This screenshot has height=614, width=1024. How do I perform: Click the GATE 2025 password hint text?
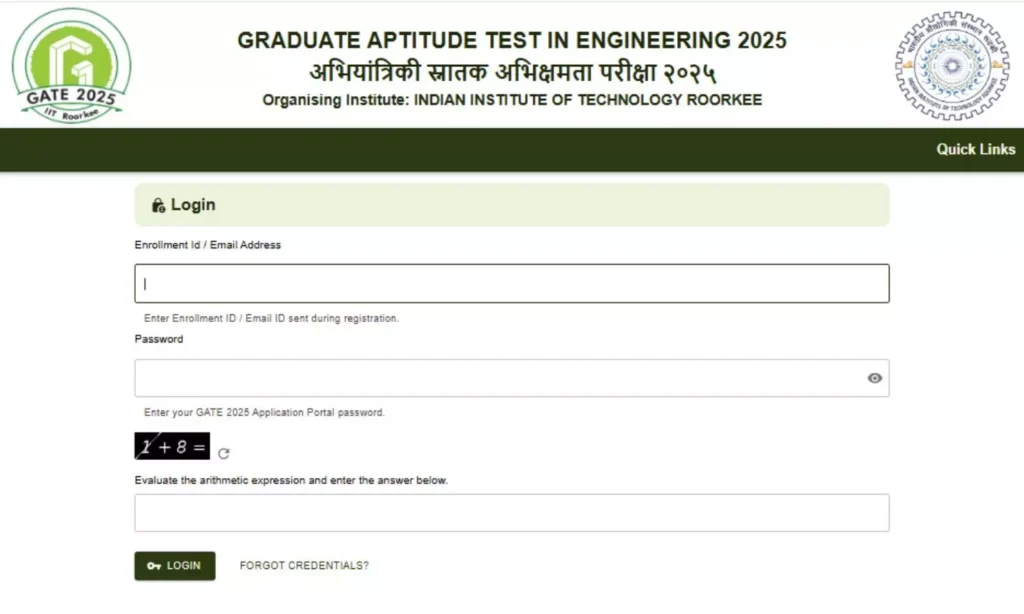264,413
